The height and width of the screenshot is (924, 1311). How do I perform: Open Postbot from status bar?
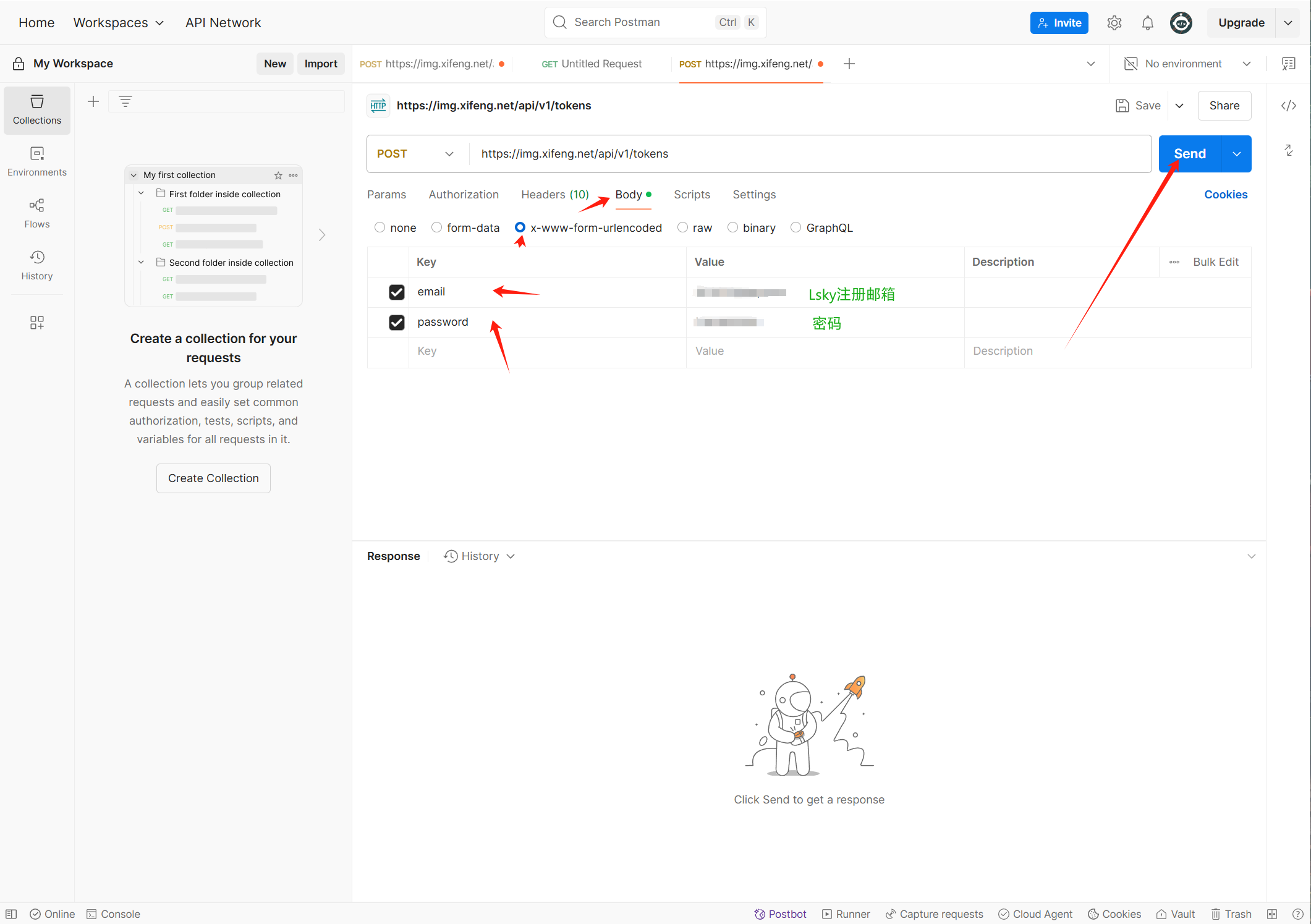click(x=780, y=914)
